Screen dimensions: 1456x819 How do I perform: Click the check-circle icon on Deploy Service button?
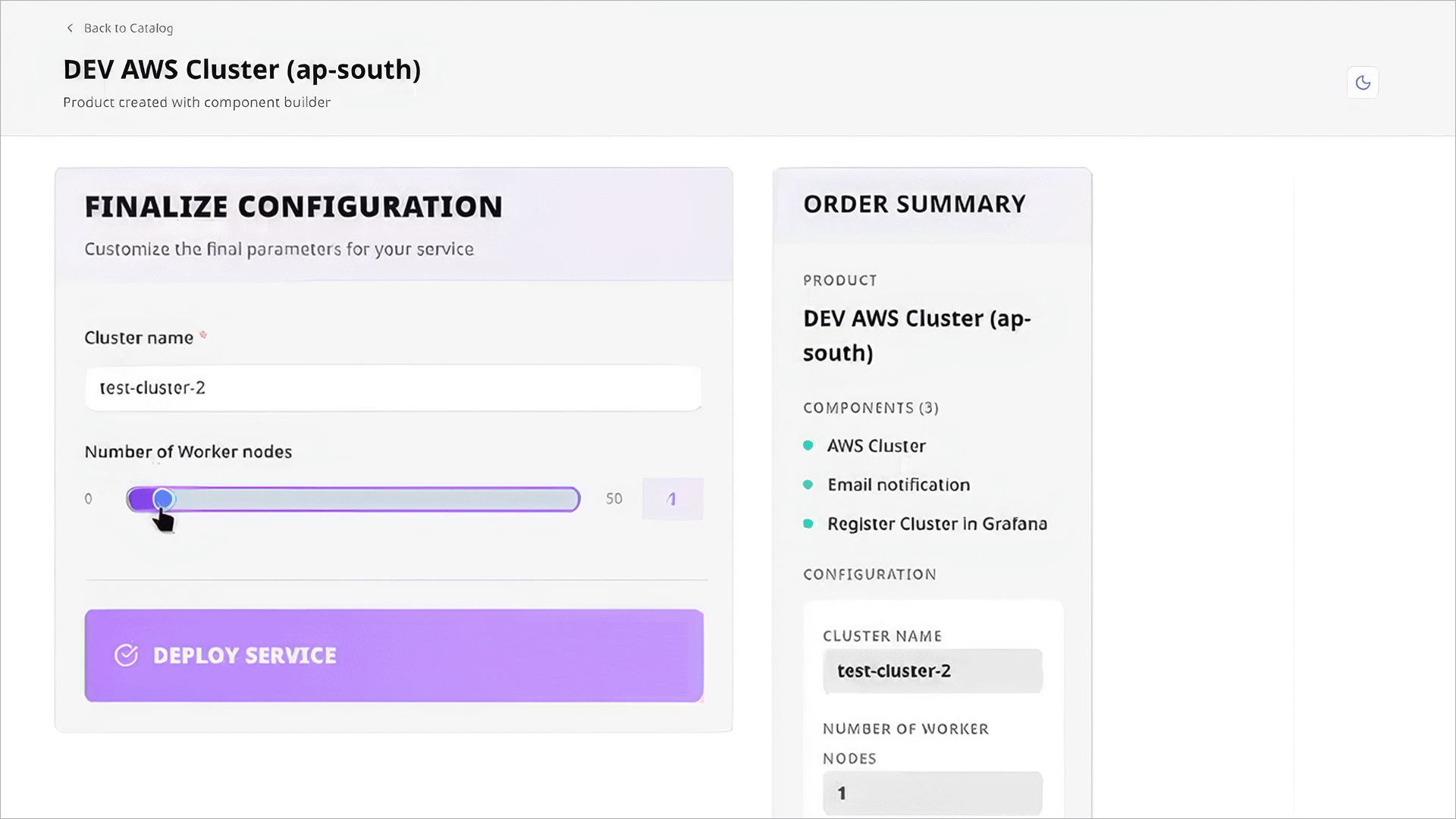tap(127, 655)
